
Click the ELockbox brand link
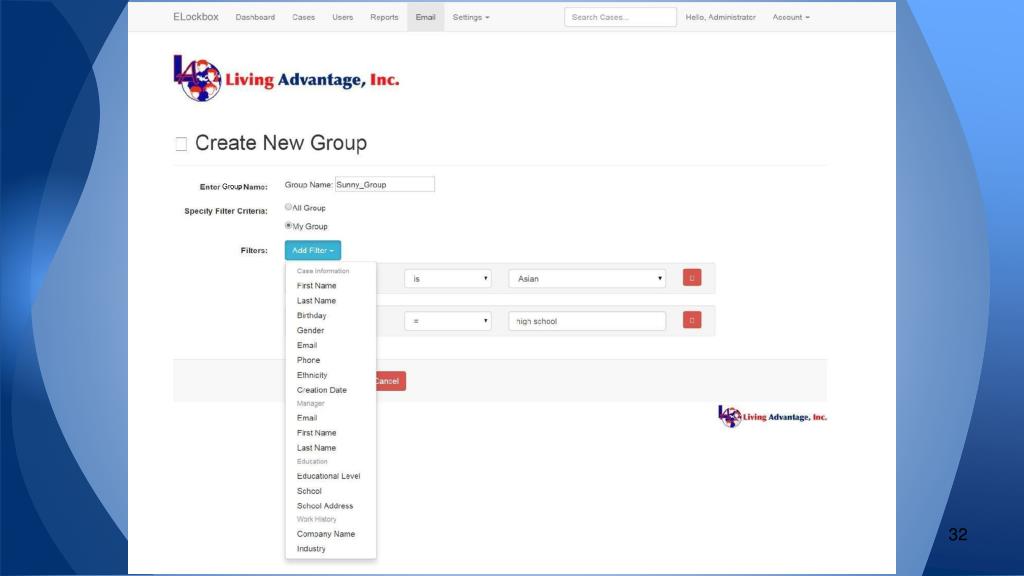(195, 17)
